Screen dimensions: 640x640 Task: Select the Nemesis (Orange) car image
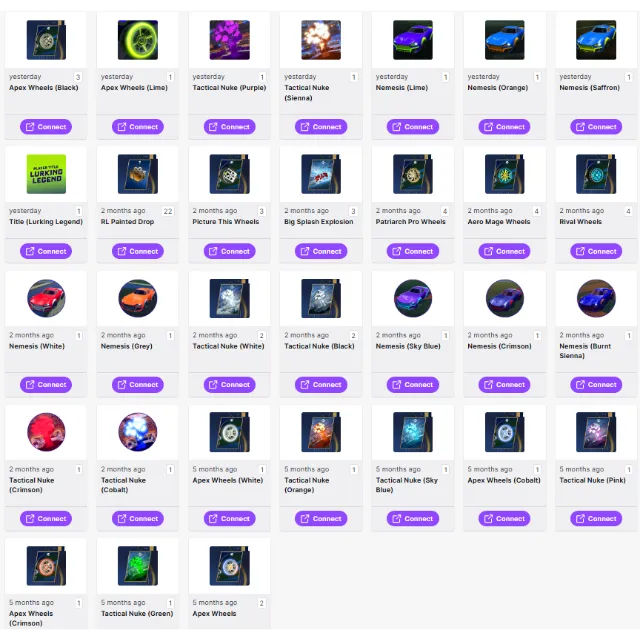point(504,40)
